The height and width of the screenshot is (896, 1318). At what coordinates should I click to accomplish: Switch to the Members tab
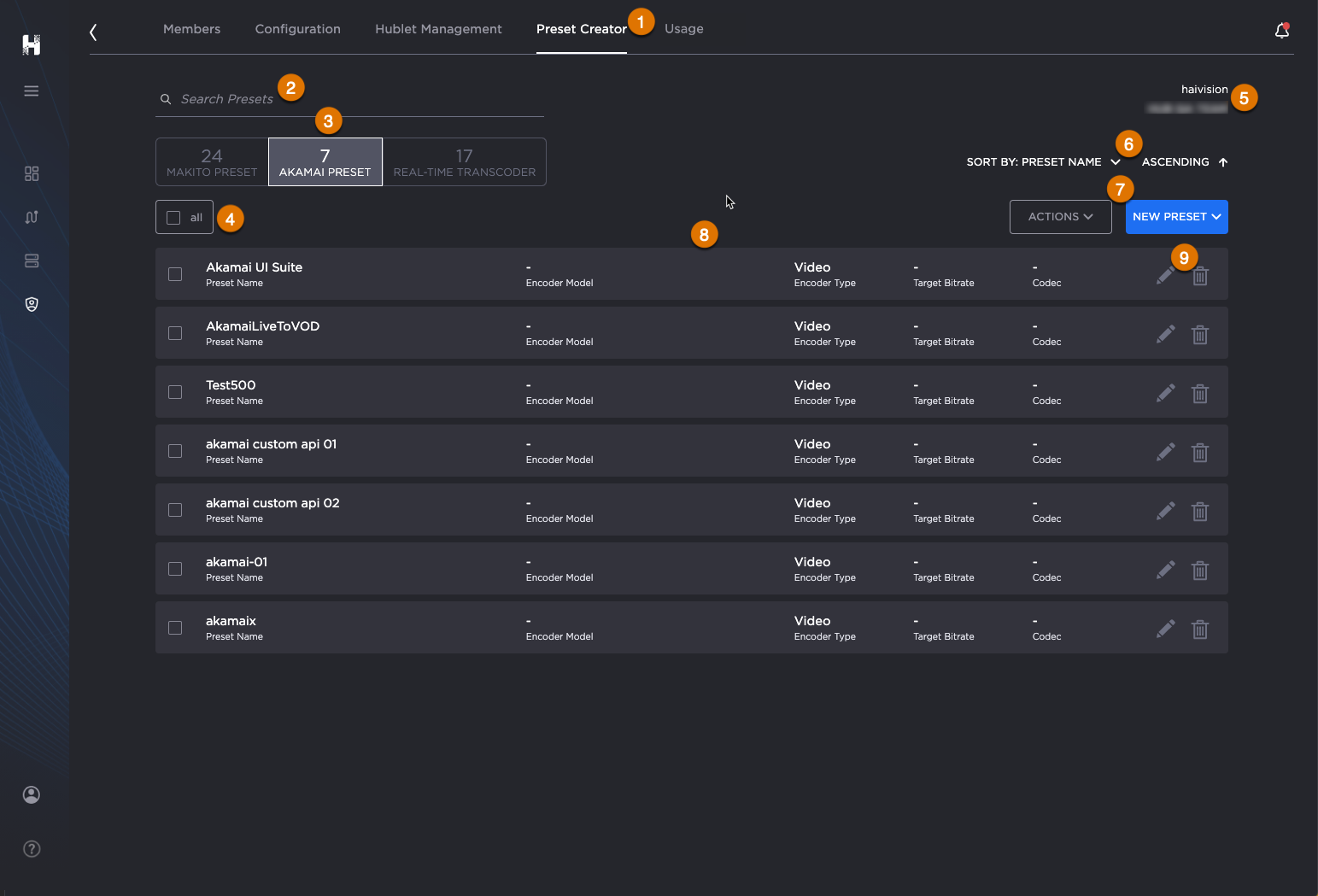191,28
